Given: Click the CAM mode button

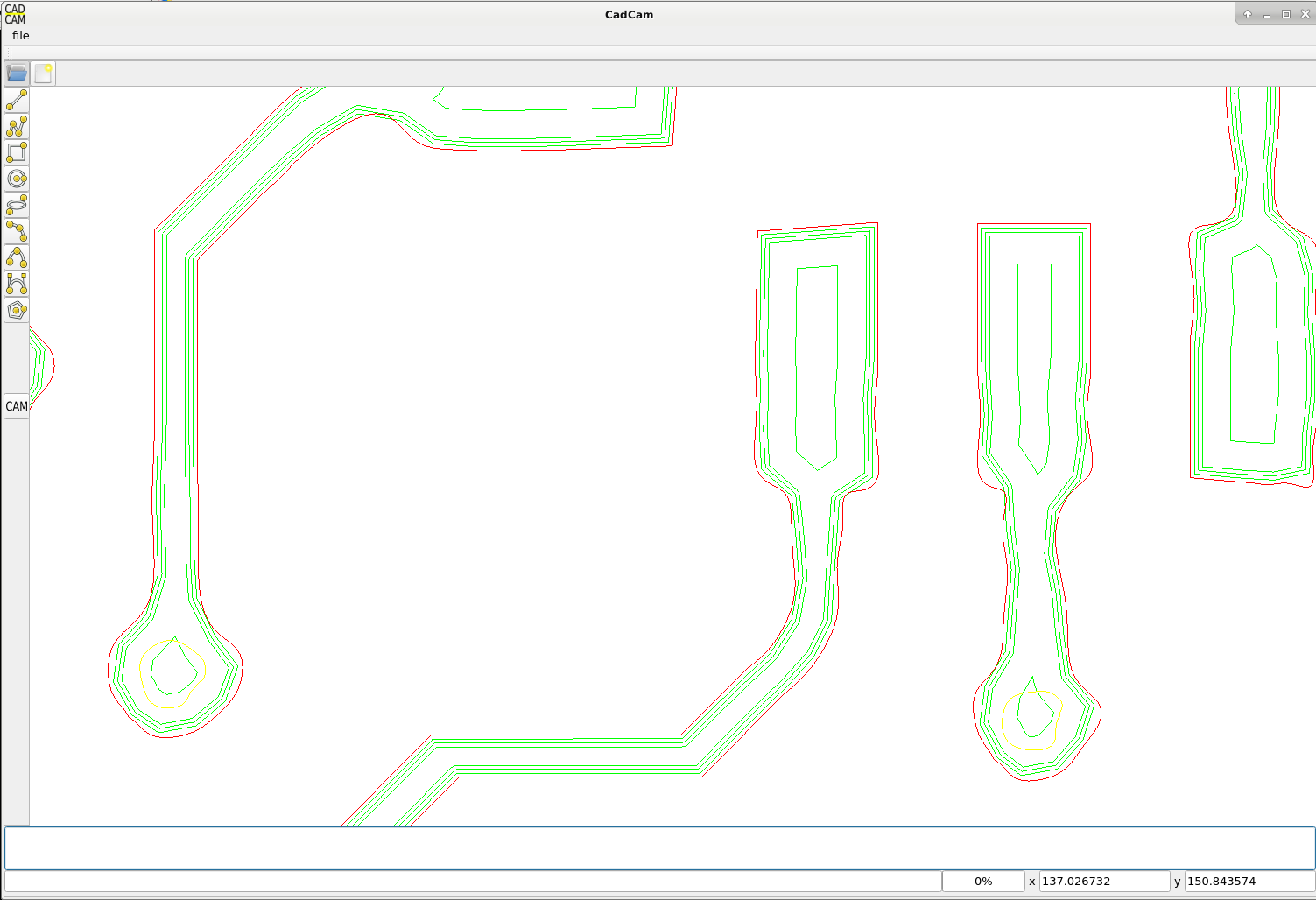Looking at the screenshot, I should click(17, 406).
